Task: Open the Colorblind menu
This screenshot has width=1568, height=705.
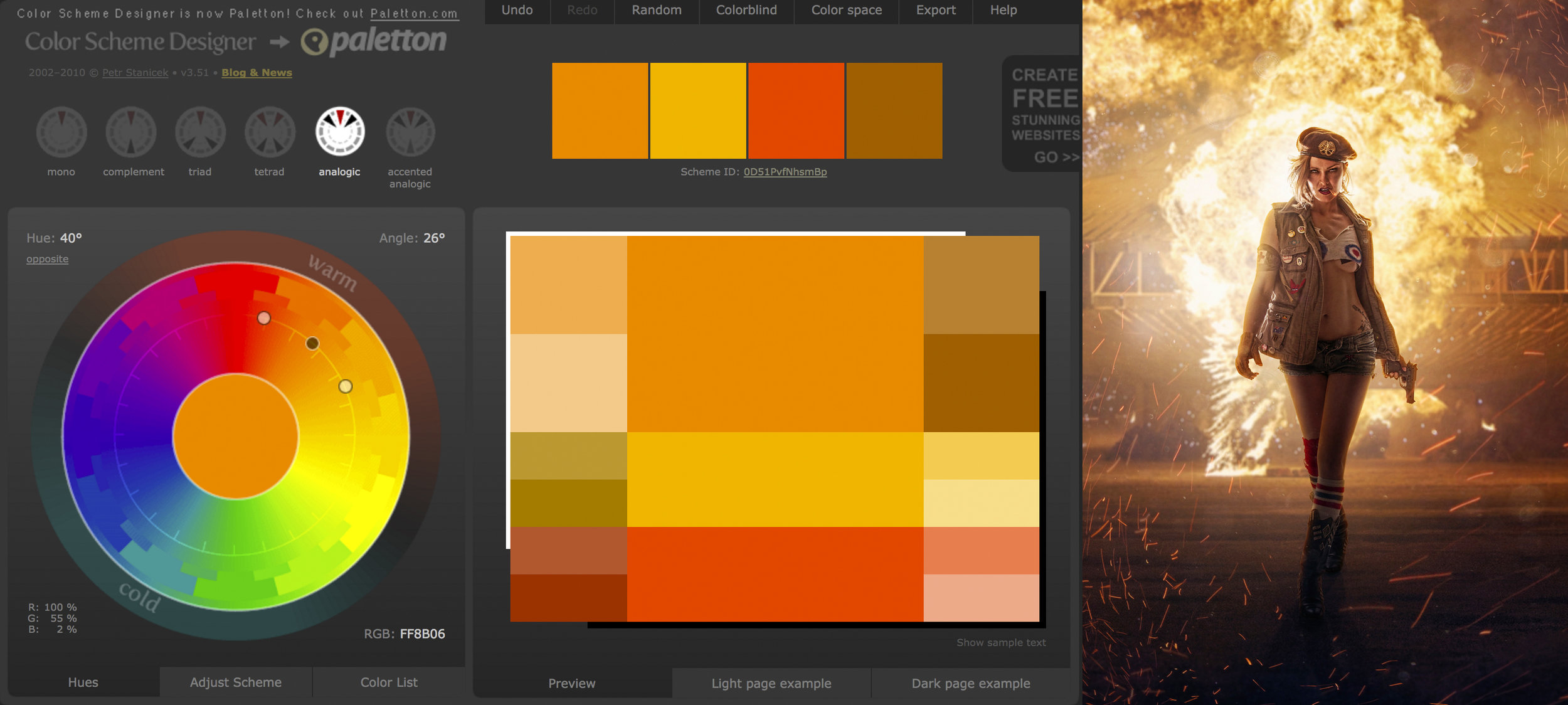Action: (x=746, y=11)
